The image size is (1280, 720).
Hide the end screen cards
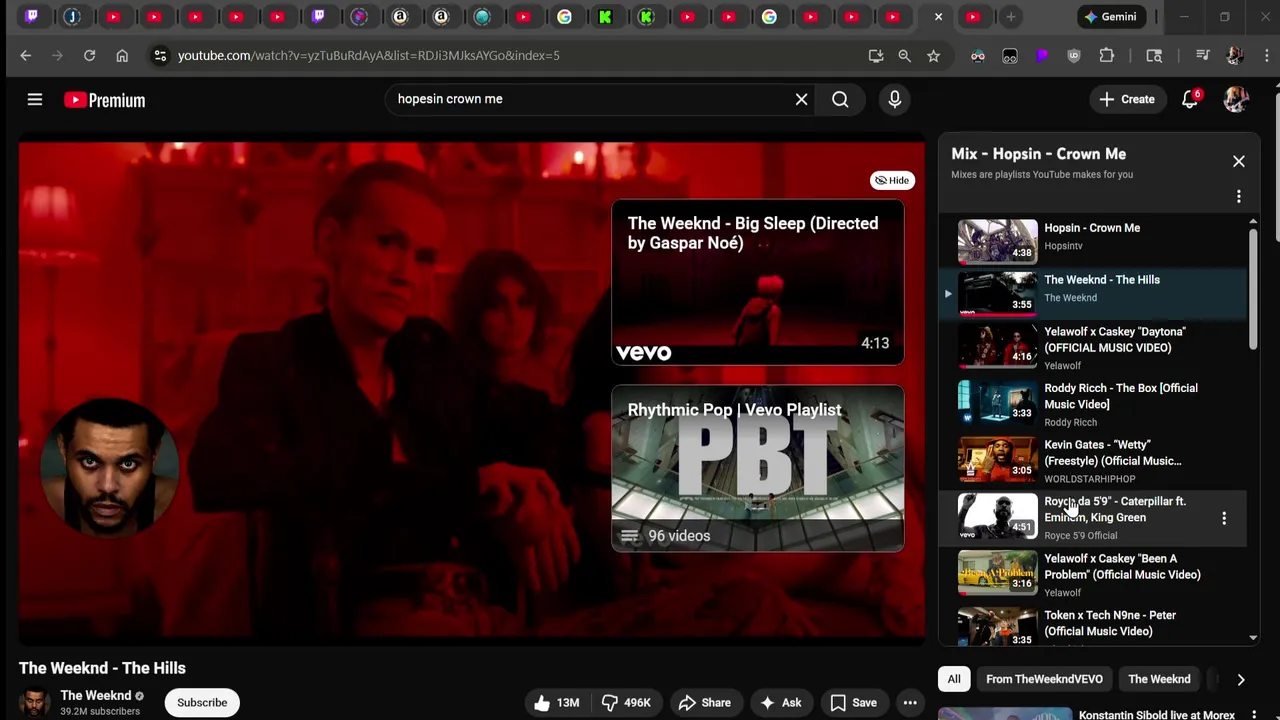click(890, 180)
